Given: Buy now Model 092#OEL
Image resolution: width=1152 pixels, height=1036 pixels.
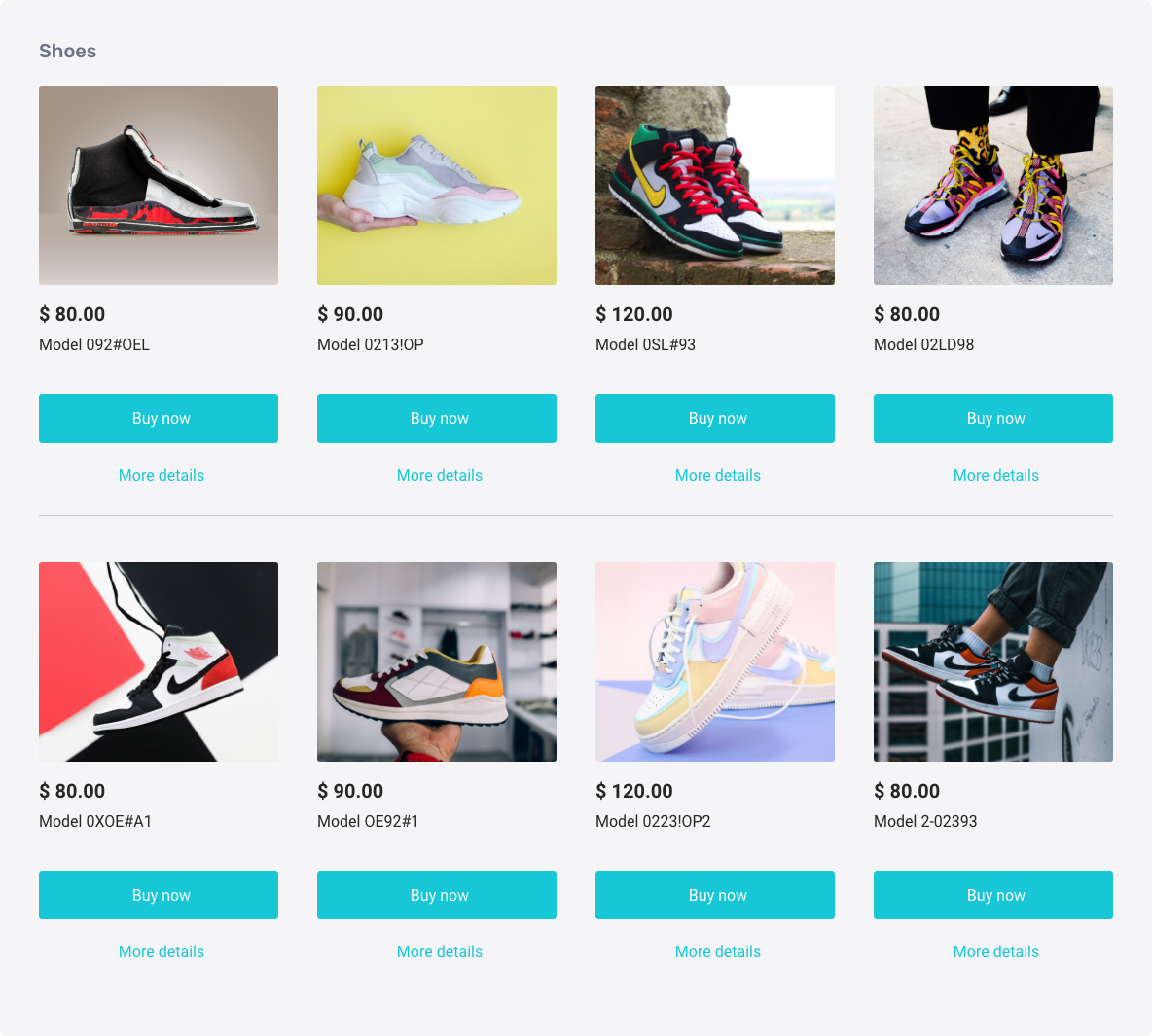Looking at the screenshot, I should click(158, 419).
